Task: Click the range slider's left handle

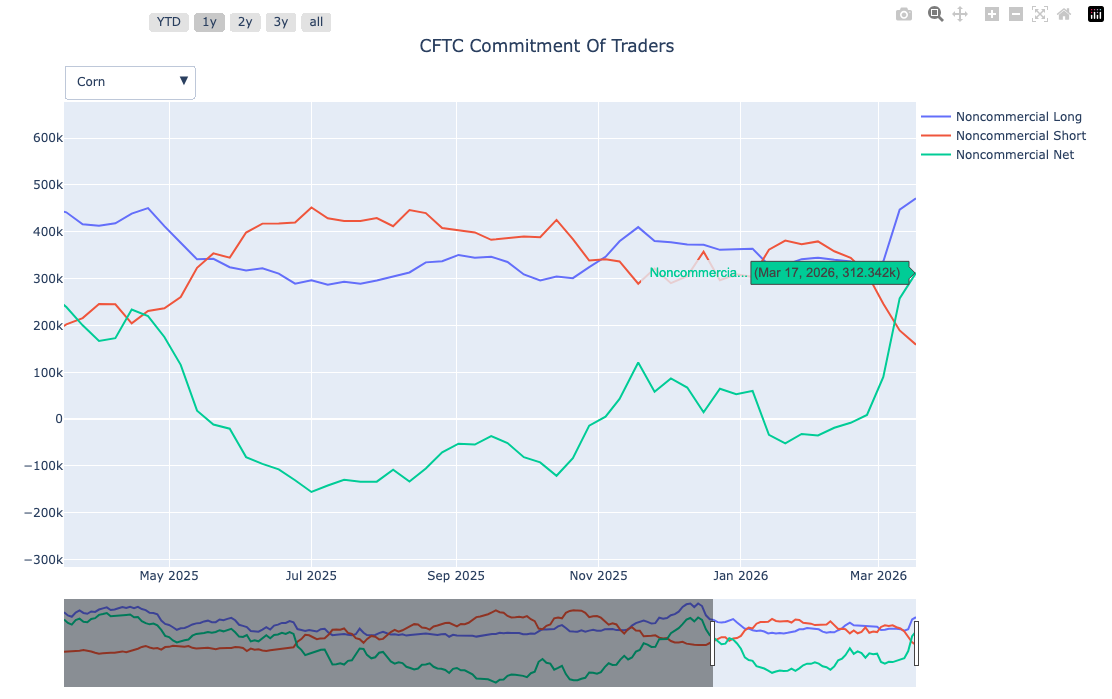Action: coord(713,643)
